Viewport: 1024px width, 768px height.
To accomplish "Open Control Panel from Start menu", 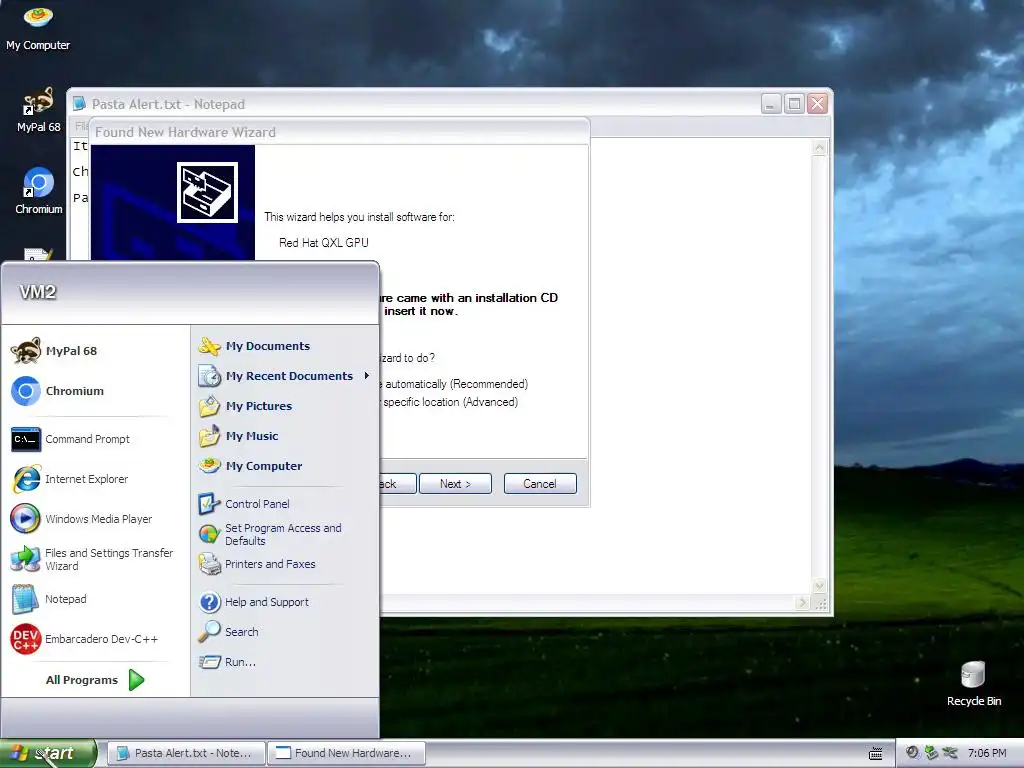I will coord(285,504).
